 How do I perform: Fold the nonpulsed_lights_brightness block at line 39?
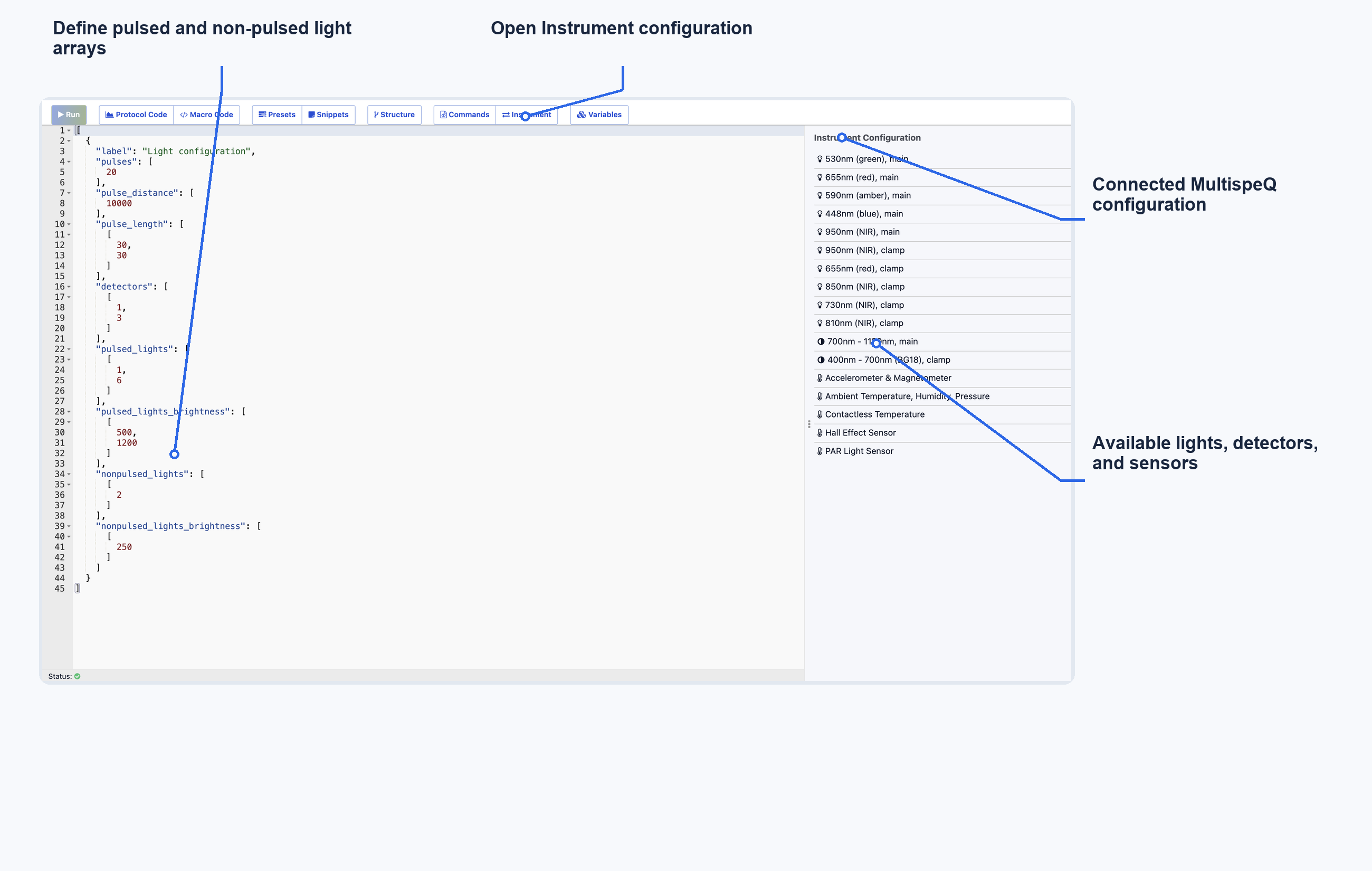69,526
